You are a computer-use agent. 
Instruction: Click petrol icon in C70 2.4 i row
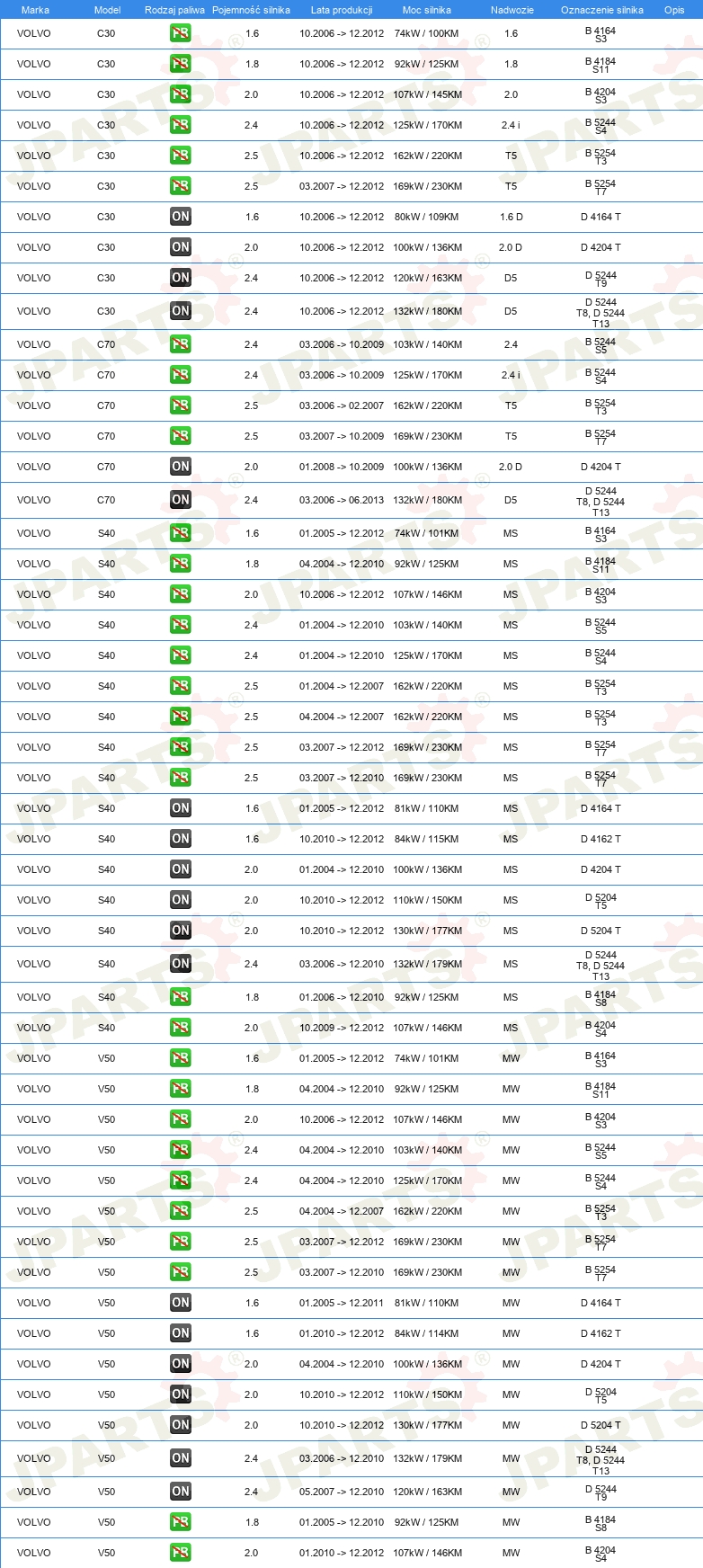click(x=181, y=375)
